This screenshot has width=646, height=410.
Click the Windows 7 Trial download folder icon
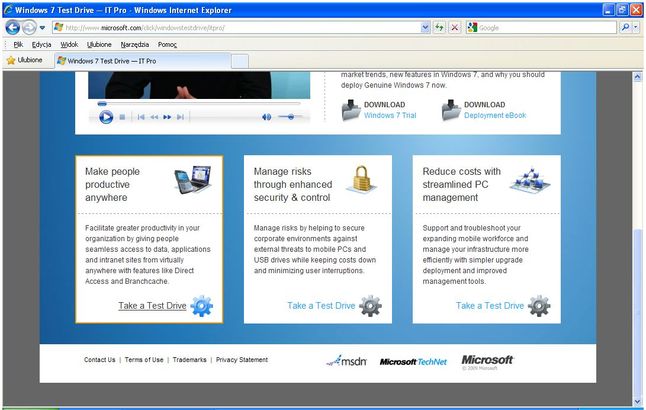351,110
